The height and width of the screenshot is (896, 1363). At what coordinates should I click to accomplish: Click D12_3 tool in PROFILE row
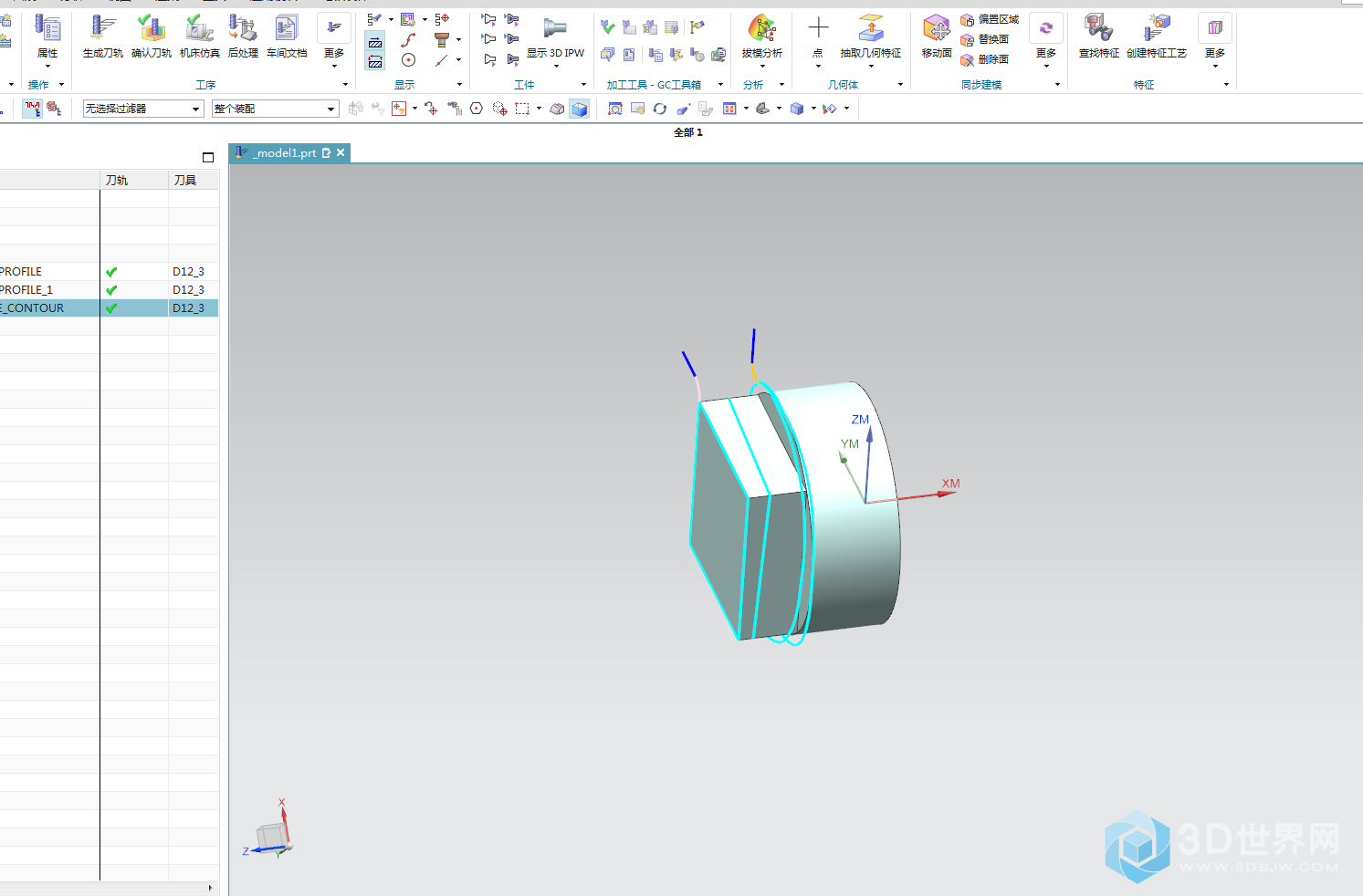click(188, 272)
